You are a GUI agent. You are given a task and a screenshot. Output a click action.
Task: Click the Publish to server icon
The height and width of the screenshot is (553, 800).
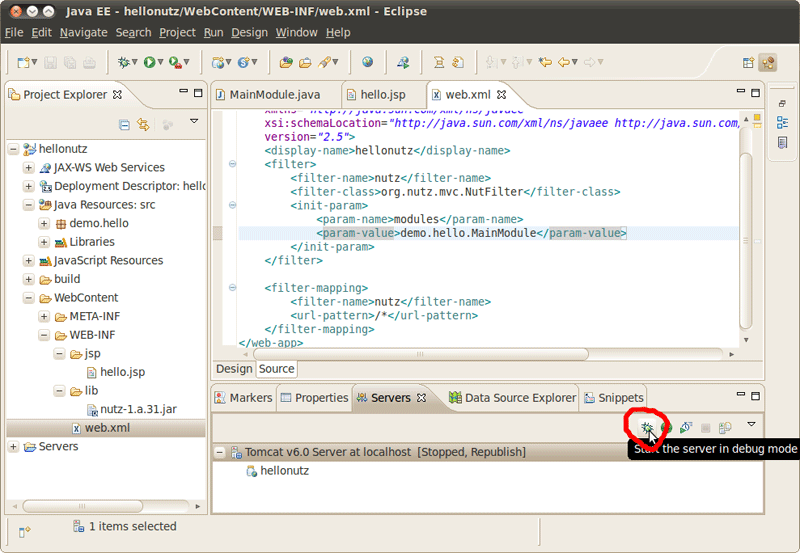pos(726,428)
